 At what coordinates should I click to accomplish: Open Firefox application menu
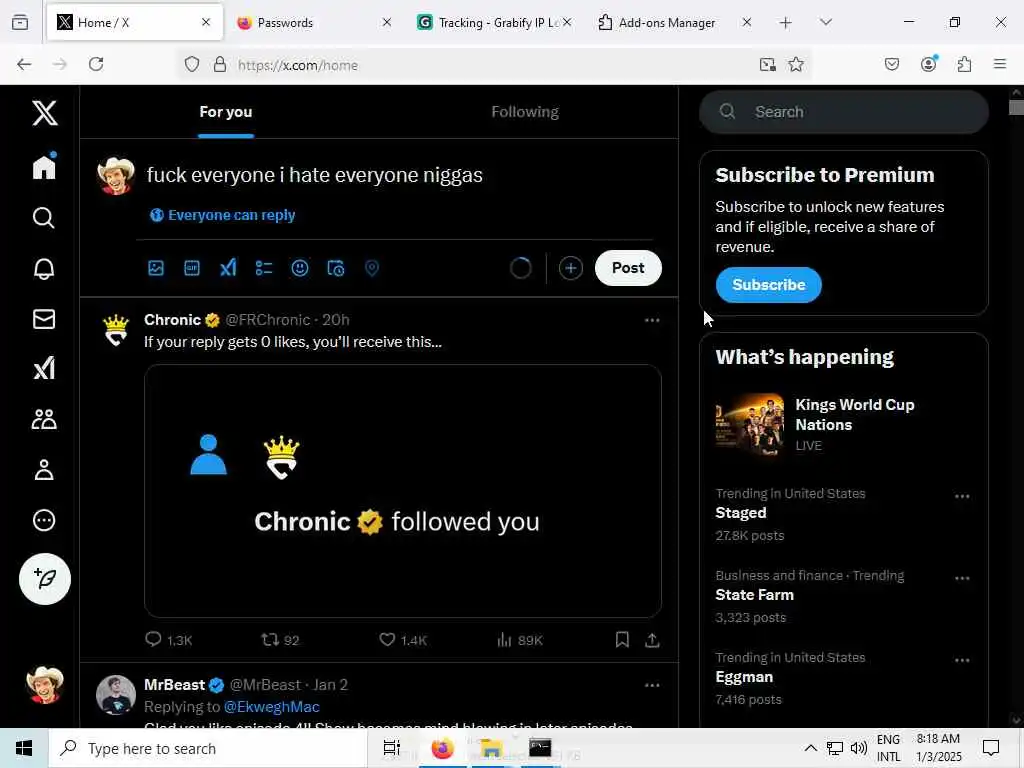(x=1000, y=64)
